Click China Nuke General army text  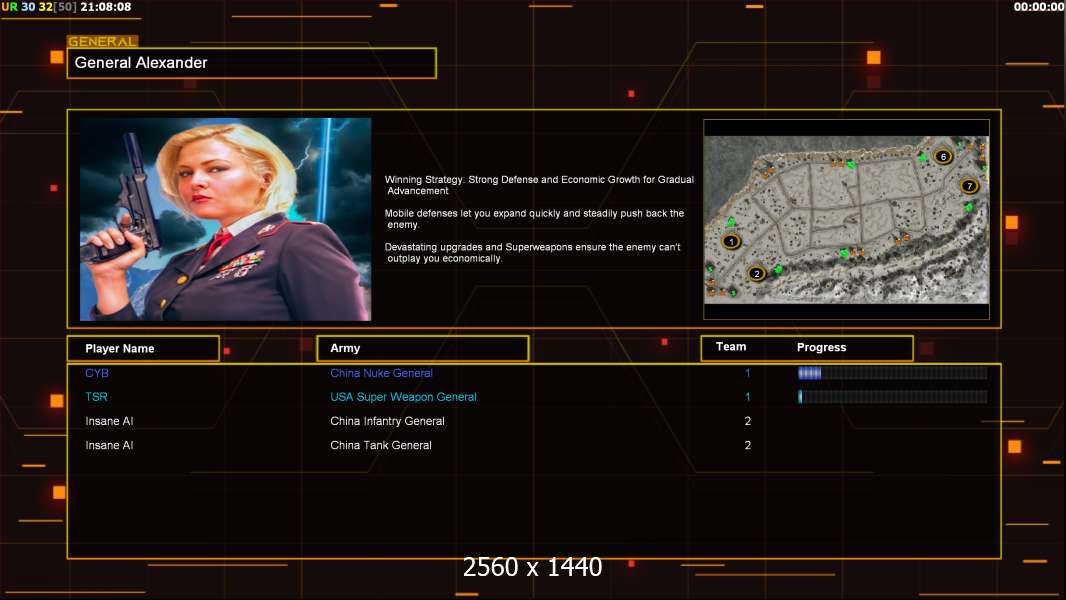pyautogui.click(x=381, y=373)
